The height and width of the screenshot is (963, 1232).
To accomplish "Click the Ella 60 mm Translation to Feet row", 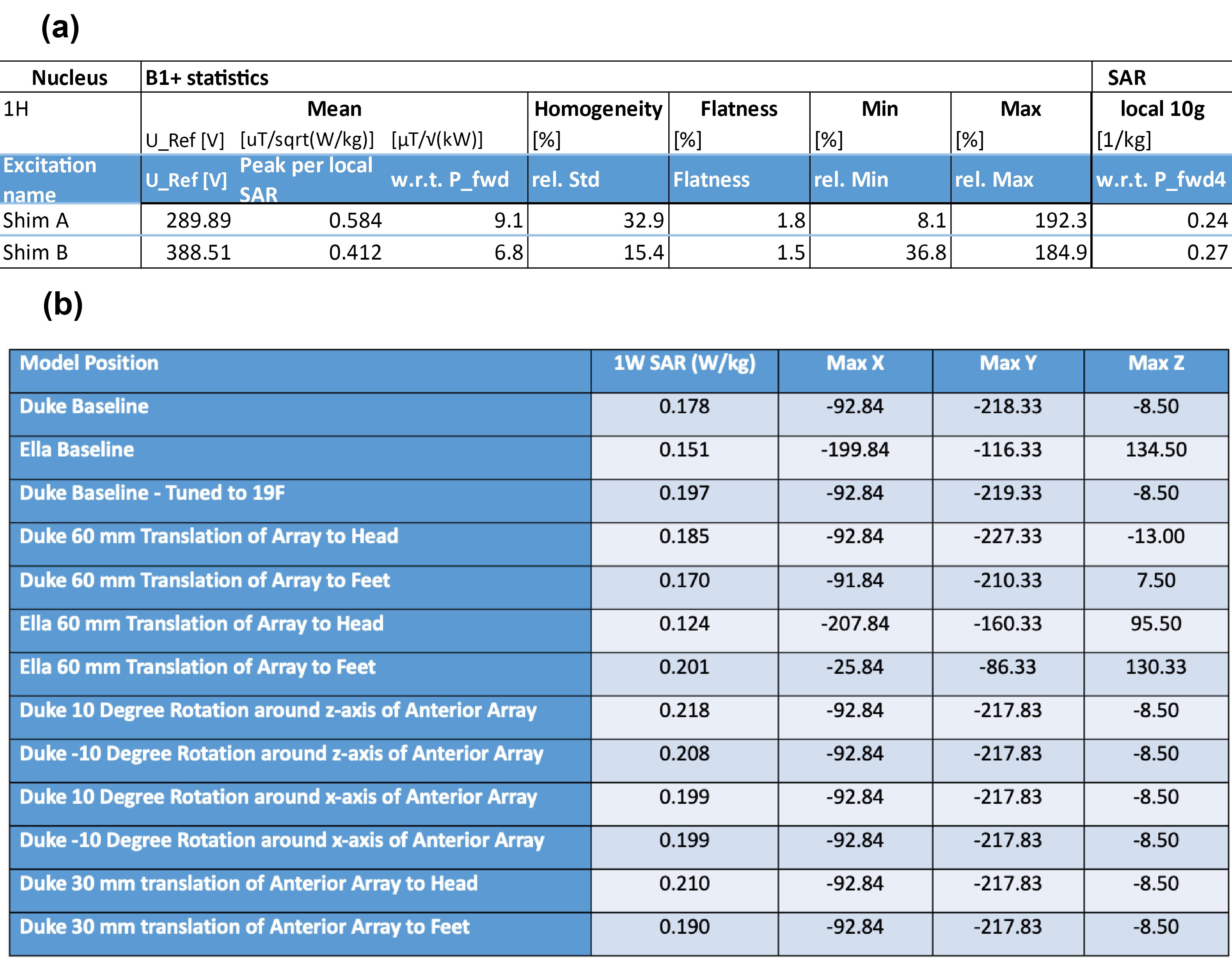I will pyautogui.click(x=197, y=667).
